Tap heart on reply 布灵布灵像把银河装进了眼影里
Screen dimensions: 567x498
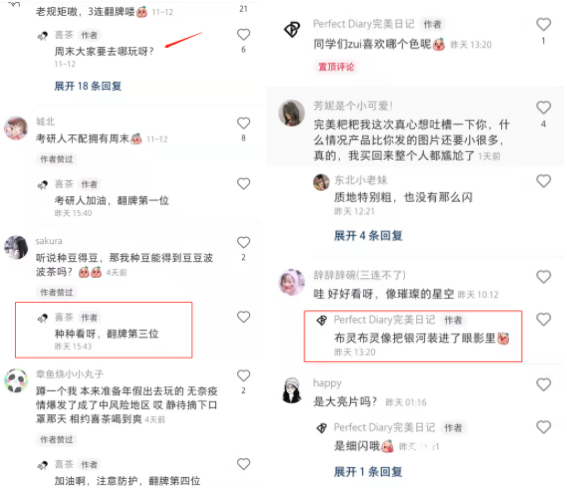tap(543, 319)
